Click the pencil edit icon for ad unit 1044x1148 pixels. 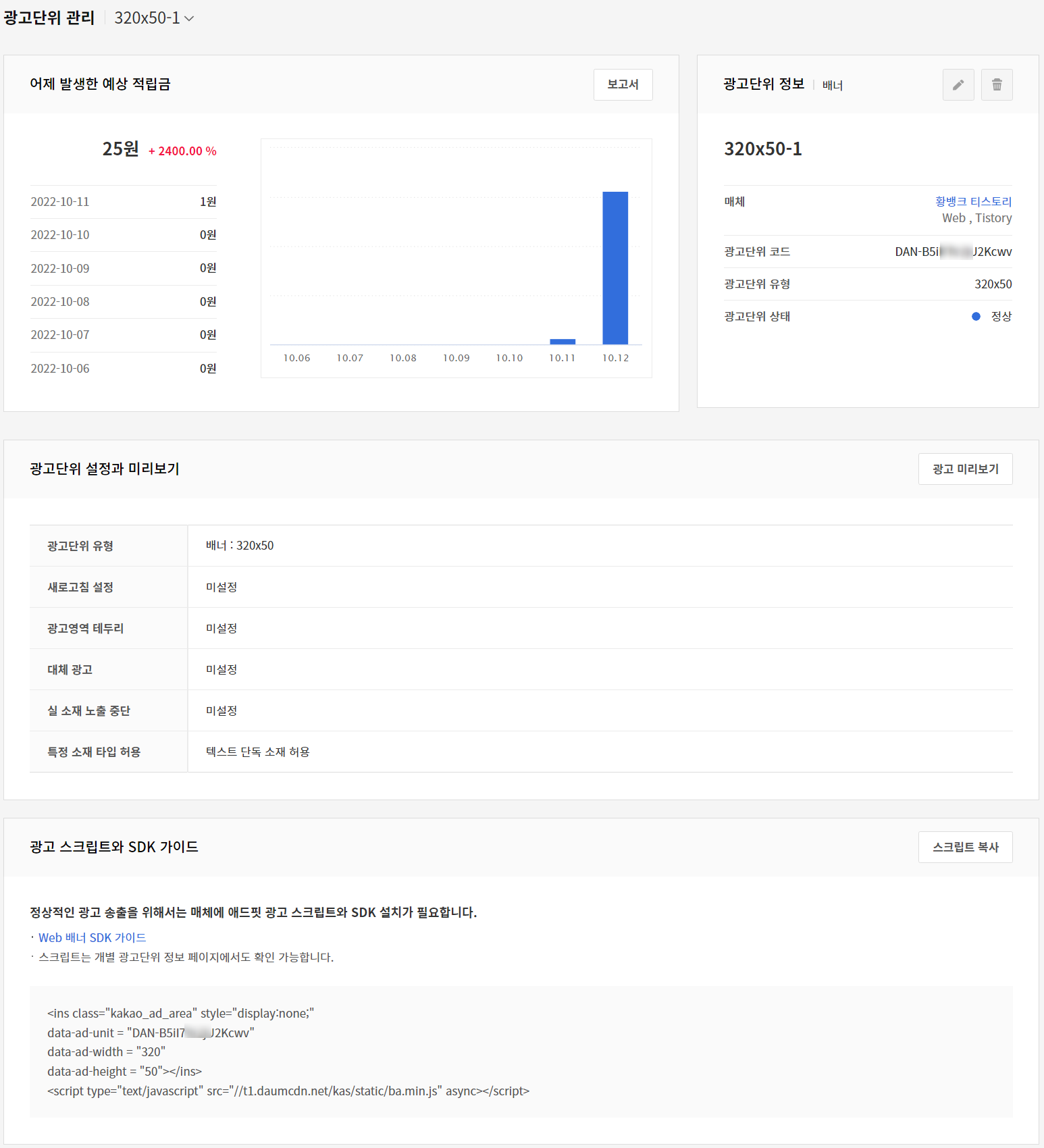958,84
